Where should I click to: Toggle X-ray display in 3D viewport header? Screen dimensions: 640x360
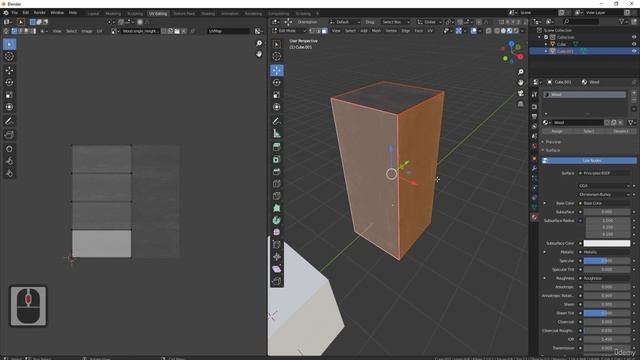tap(488, 31)
